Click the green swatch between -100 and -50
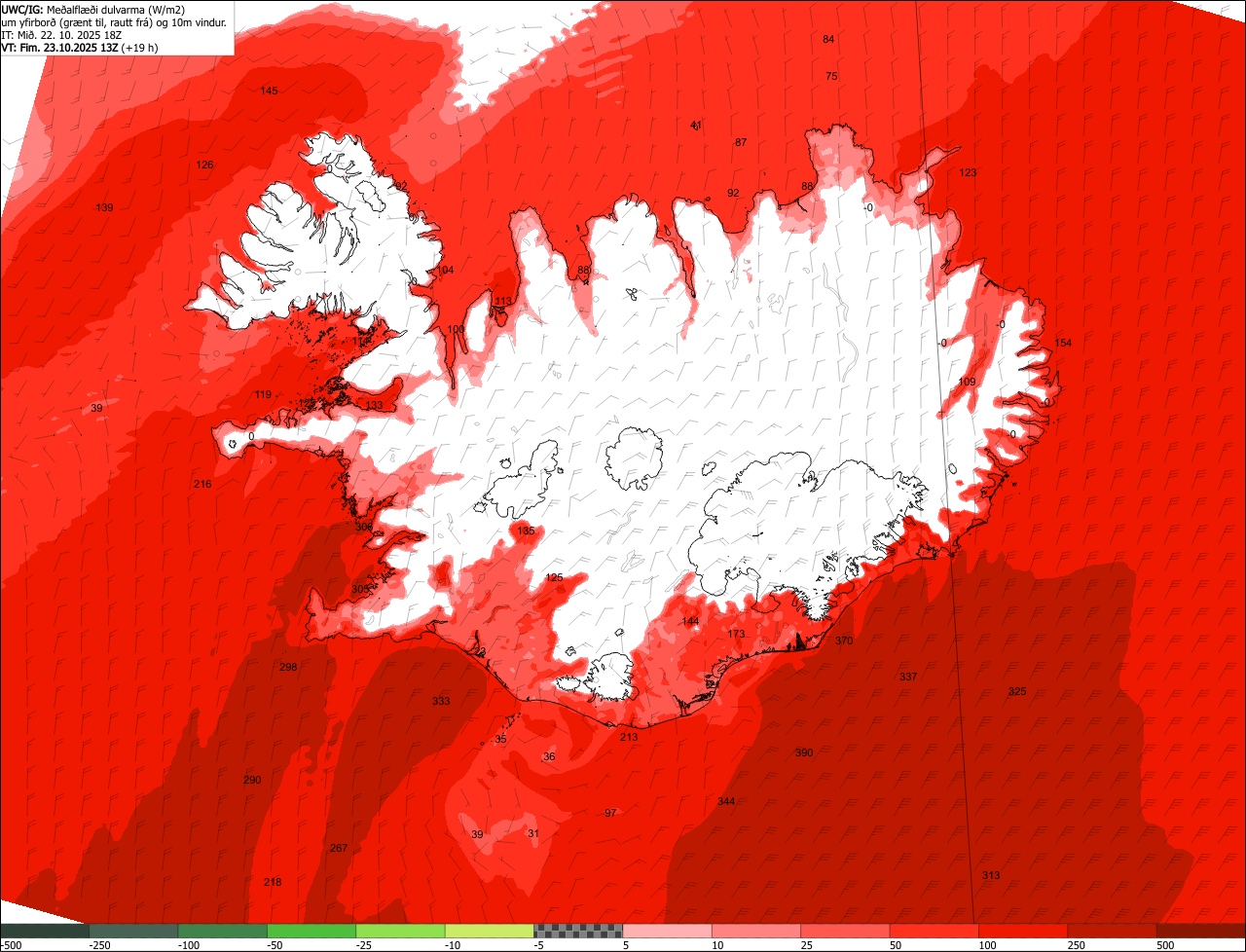1246x952 pixels. (222, 931)
